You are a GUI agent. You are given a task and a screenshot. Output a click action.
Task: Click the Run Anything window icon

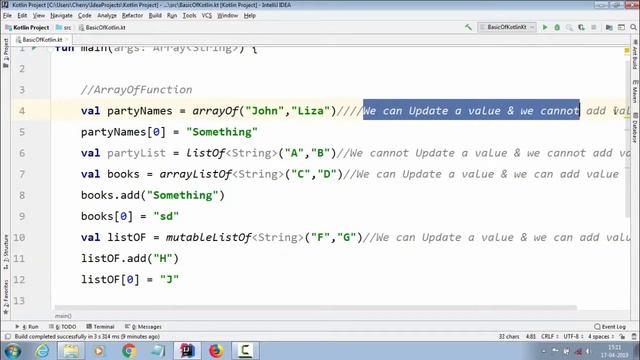(621, 27)
